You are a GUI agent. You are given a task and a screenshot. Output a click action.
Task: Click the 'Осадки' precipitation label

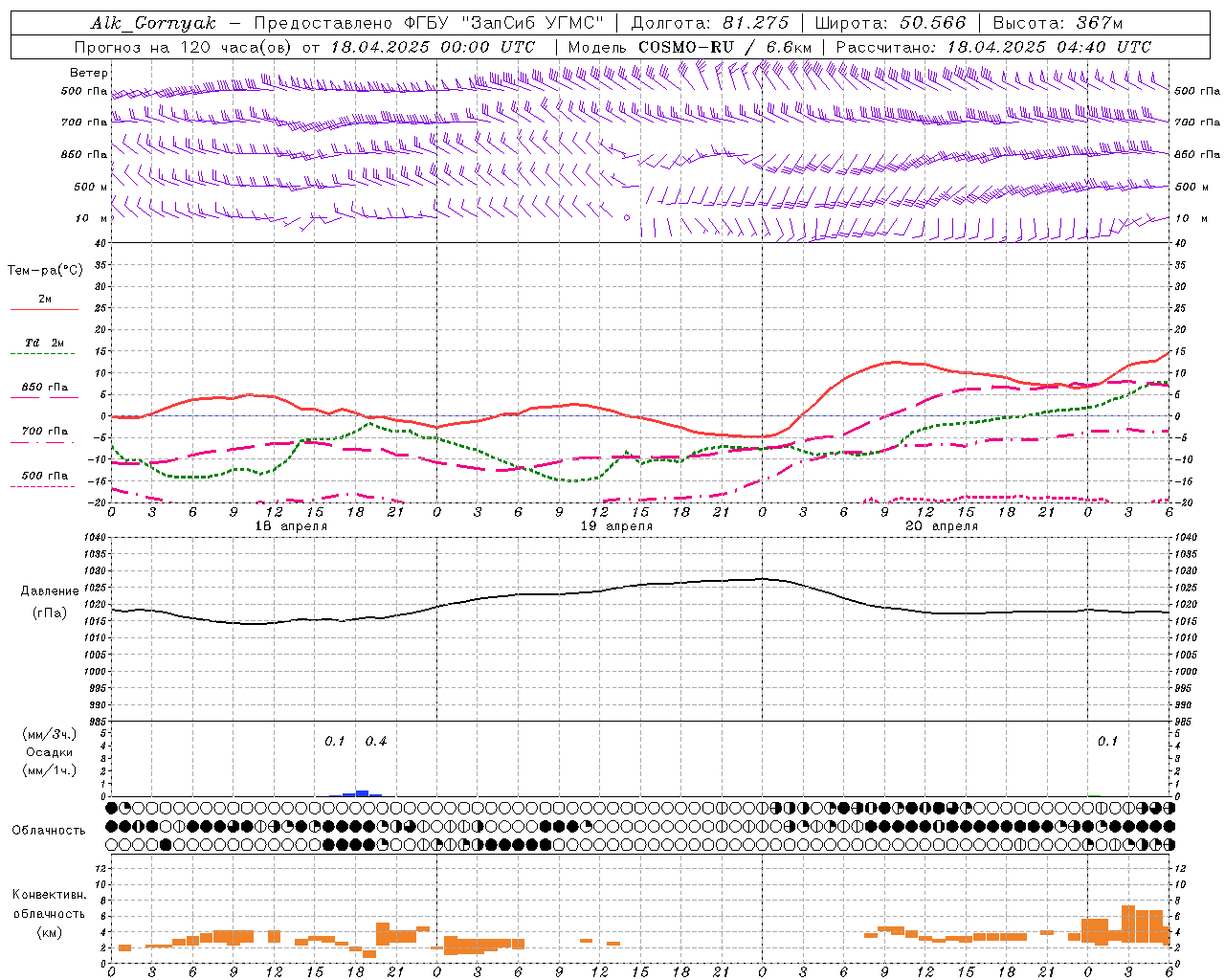click(50, 752)
